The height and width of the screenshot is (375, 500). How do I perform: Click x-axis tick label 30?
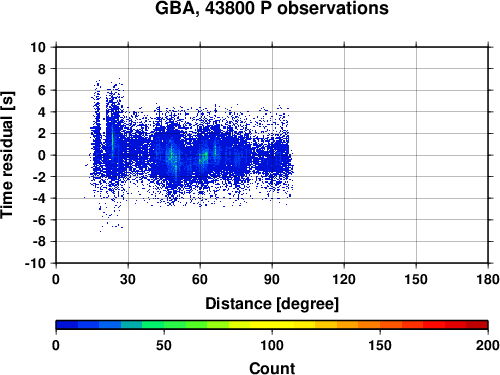(x=128, y=279)
